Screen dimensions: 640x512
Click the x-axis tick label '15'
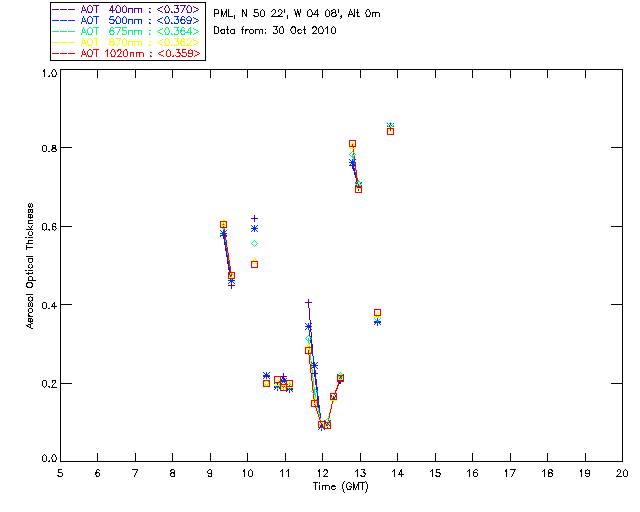(436, 473)
